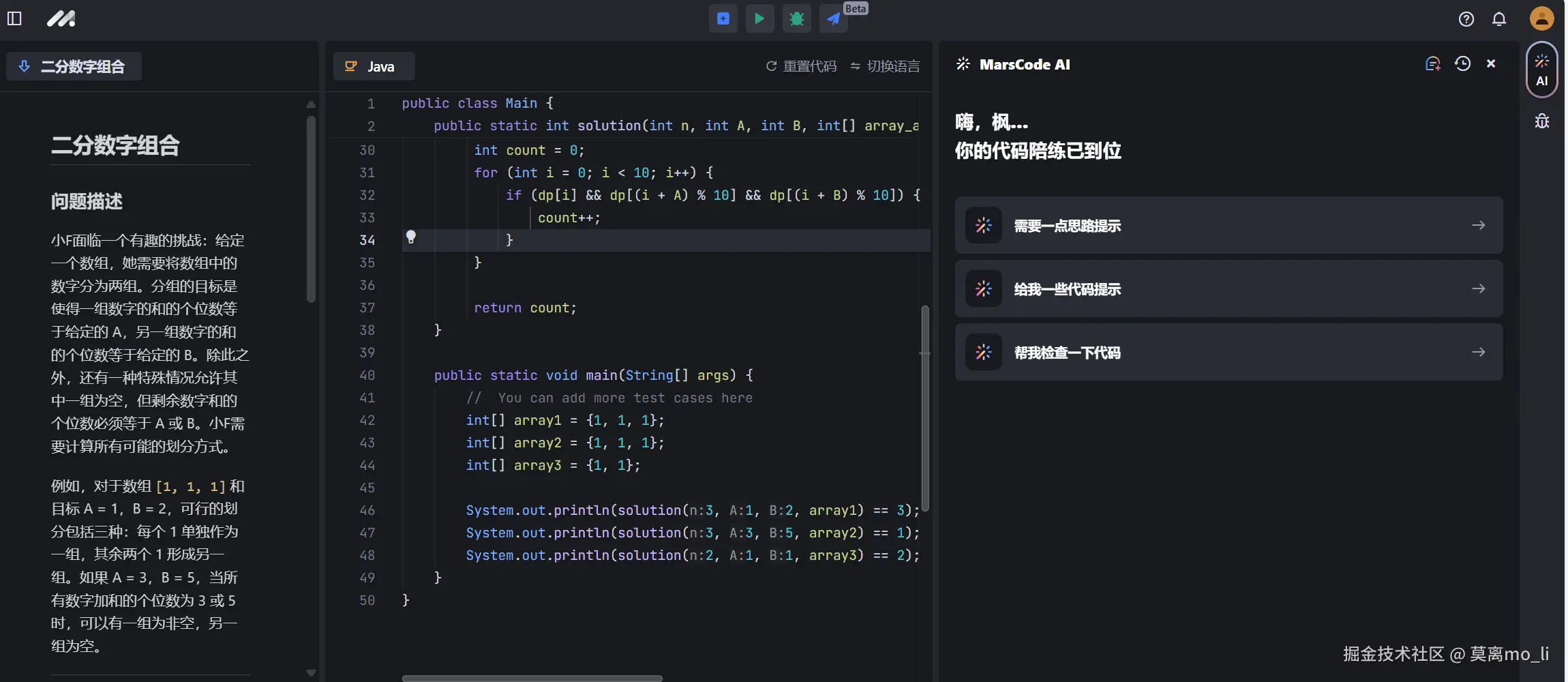Screen dimensions: 1568x682
Task: Select 给我一些代码提示 suggestion
Action: click(1228, 288)
